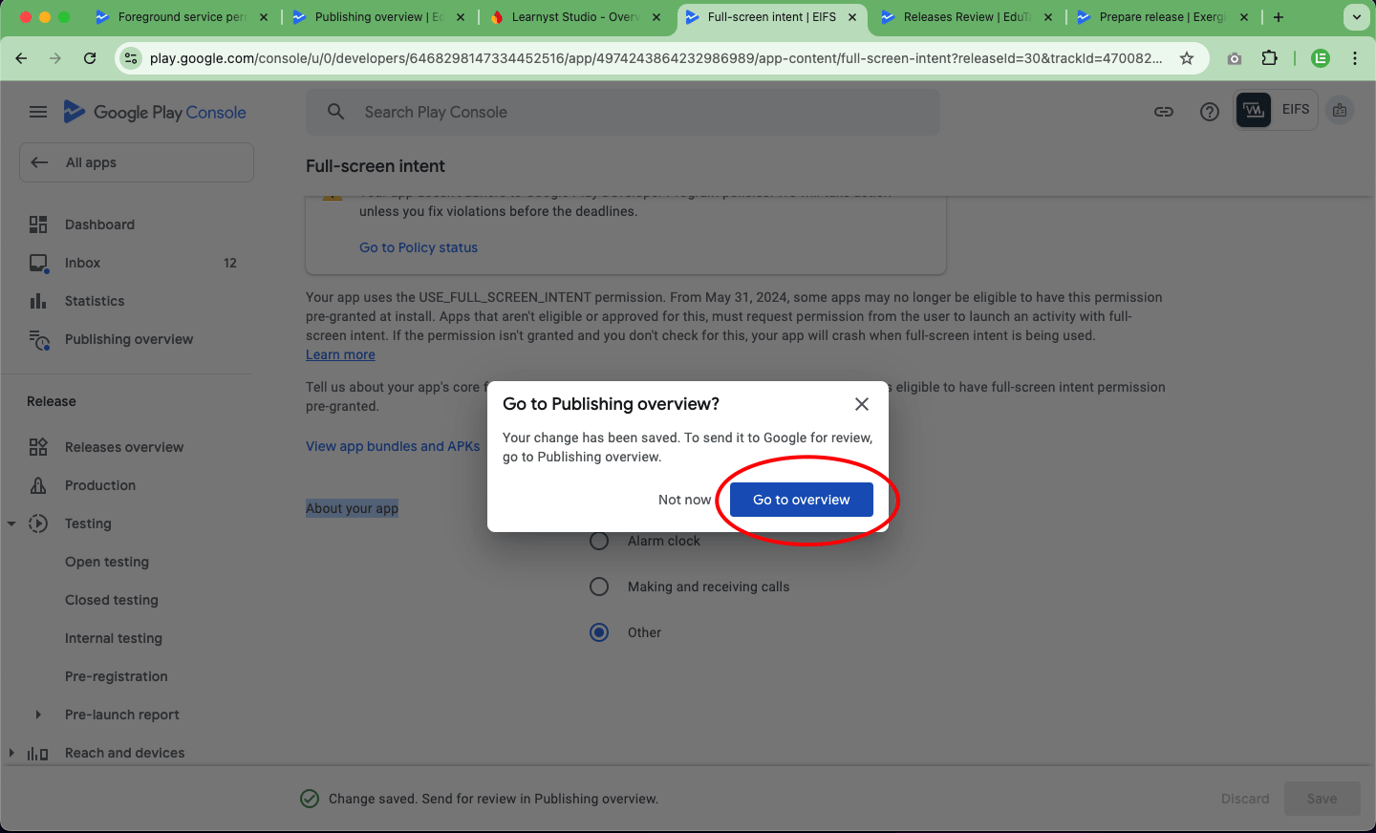
Task: Select Making and receiving calls option
Action: (599, 587)
